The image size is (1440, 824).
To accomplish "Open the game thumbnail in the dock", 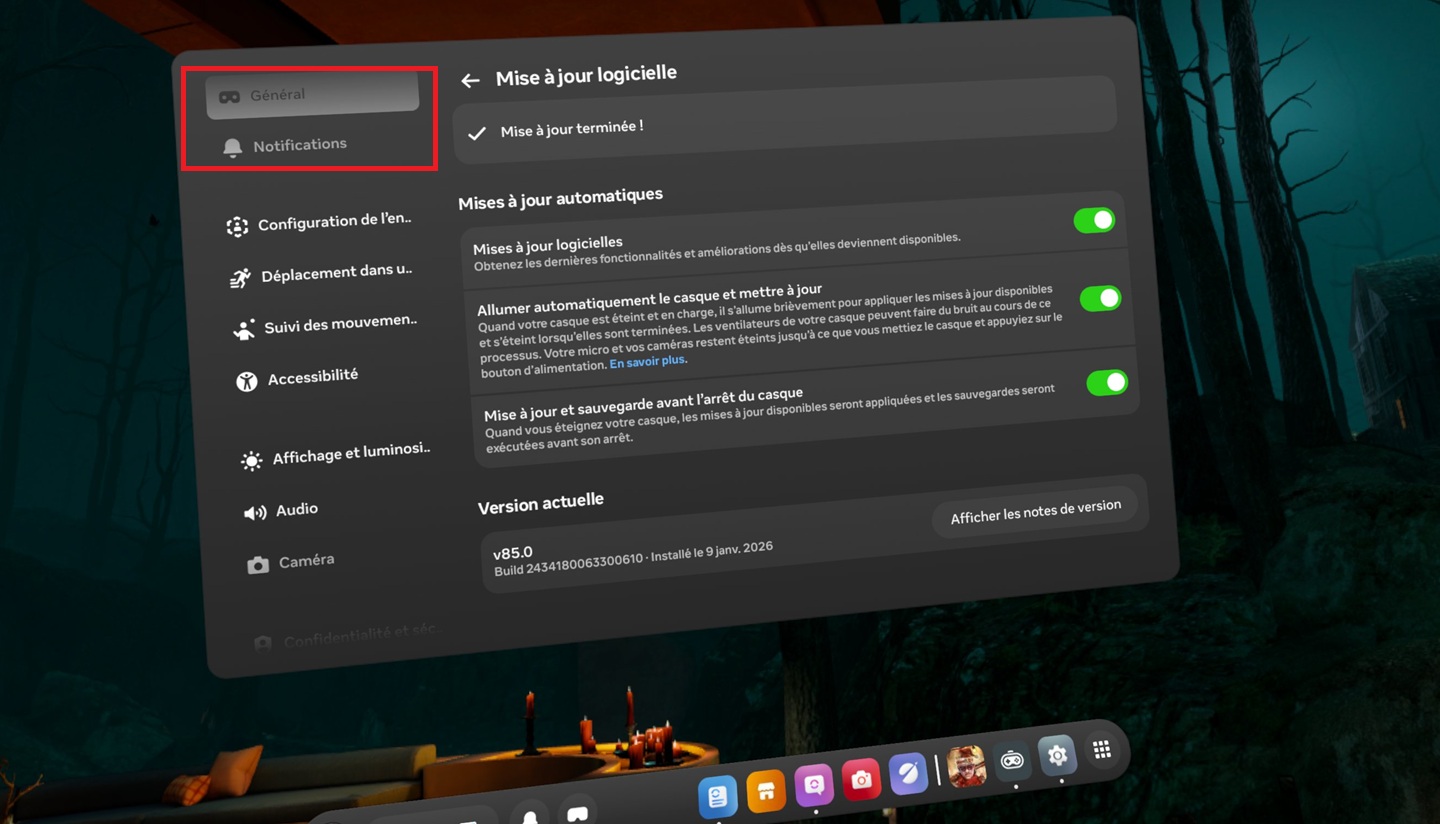I will (x=966, y=766).
